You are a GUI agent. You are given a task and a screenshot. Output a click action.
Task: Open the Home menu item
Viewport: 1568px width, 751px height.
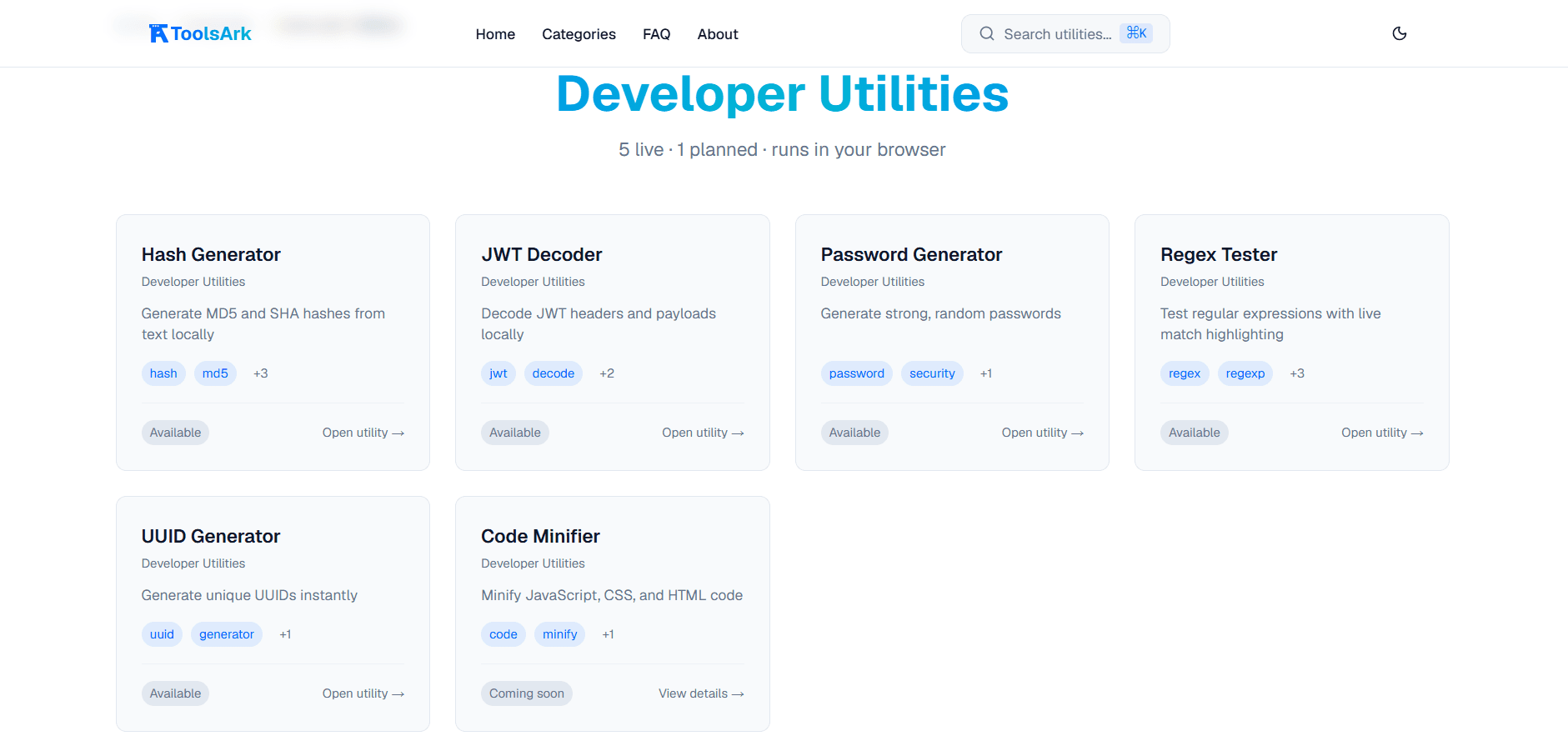[x=495, y=34]
